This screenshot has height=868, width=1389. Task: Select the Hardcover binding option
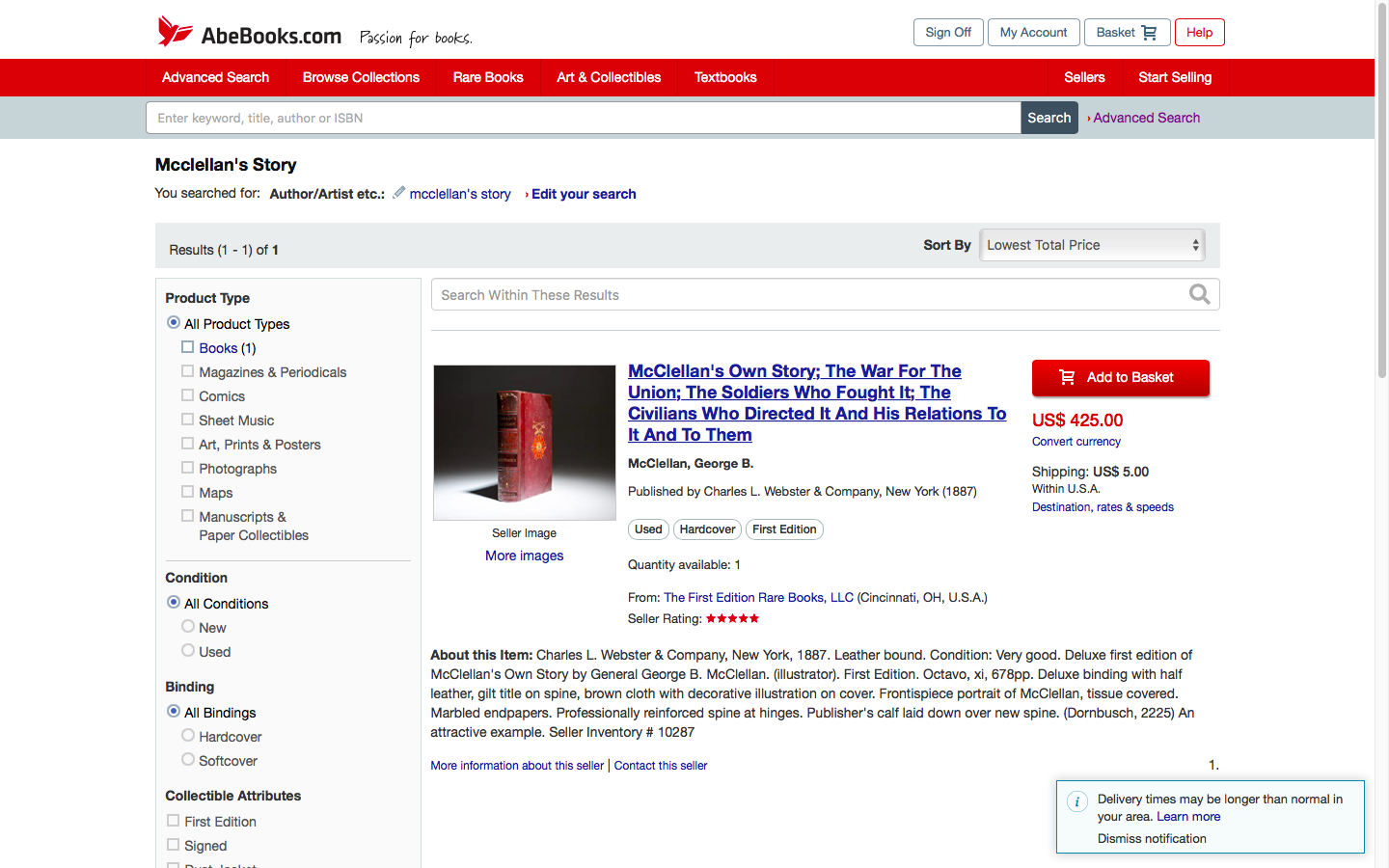188,736
